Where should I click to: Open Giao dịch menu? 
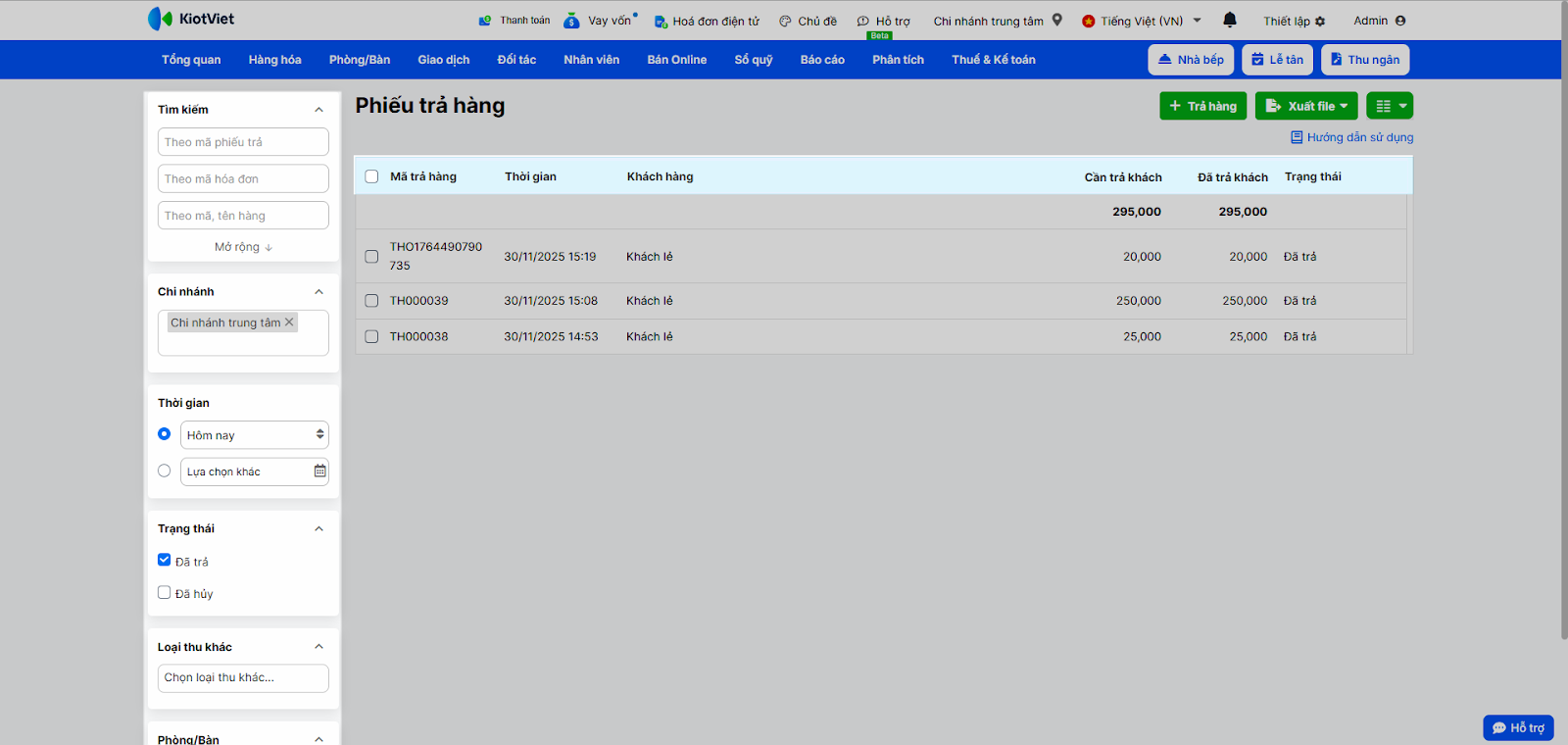(444, 60)
